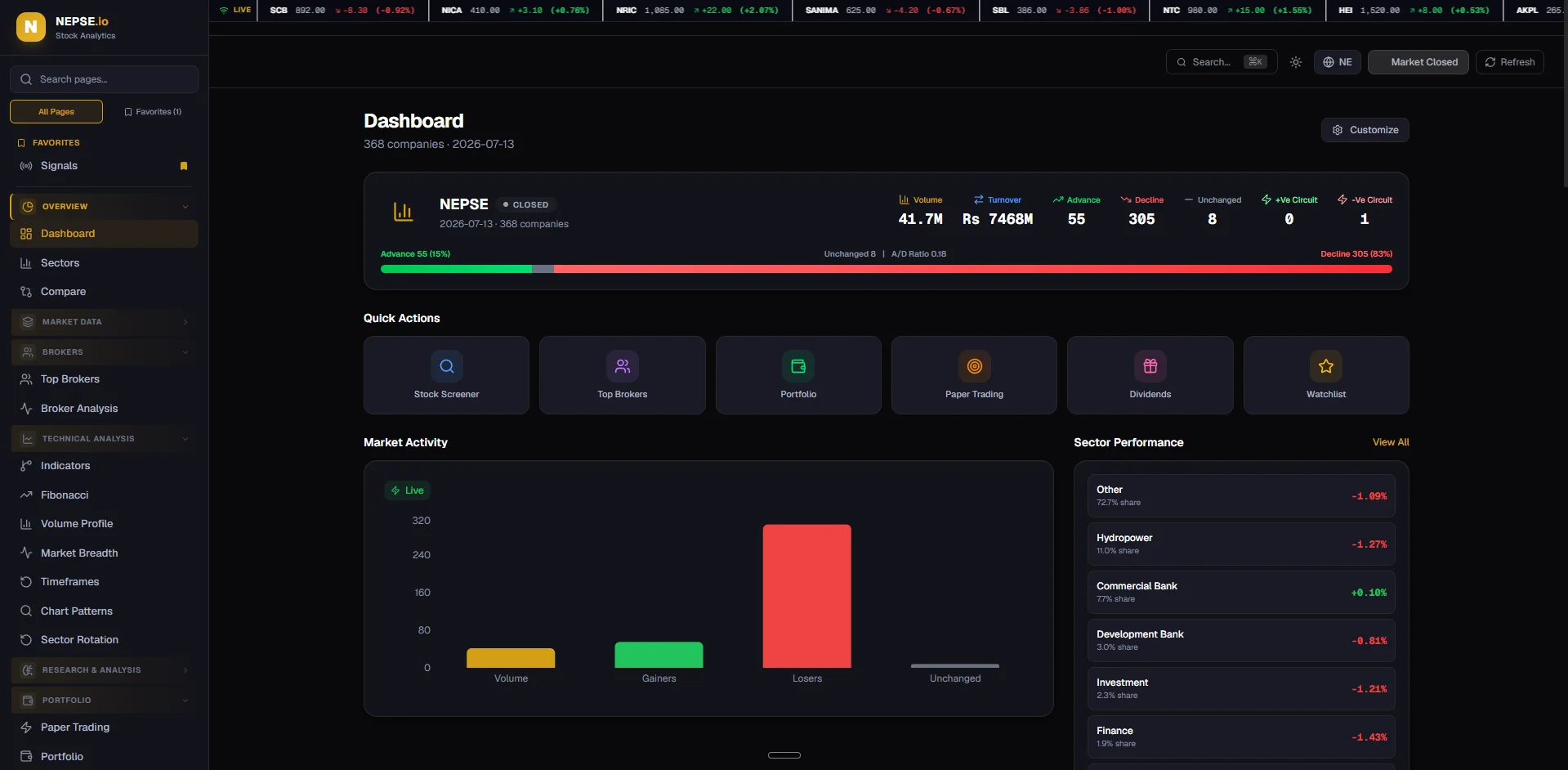1568x770 pixels.
Task: Click the Refresh arrows icon
Action: point(1490,62)
